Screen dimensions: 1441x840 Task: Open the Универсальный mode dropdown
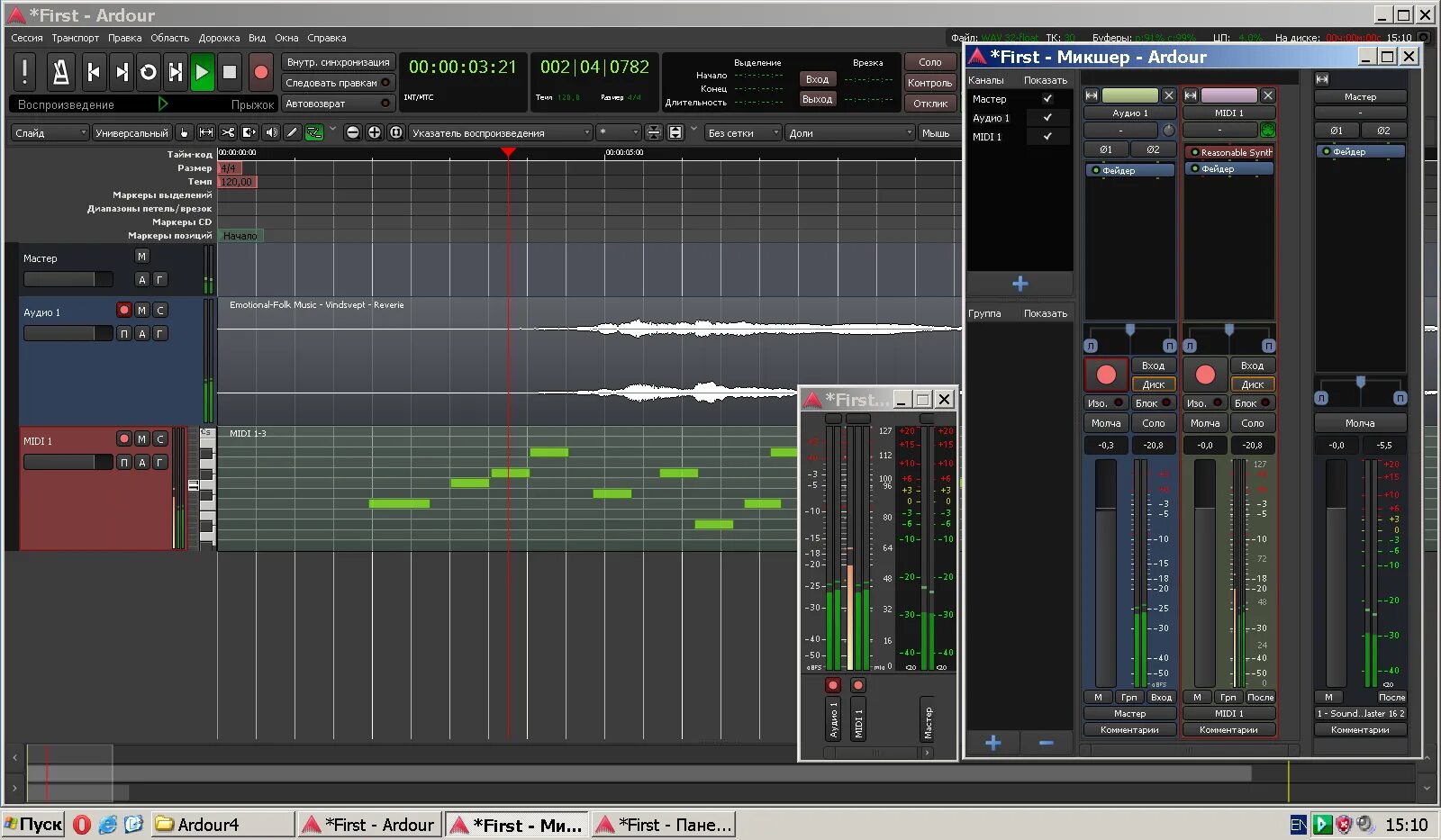pos(131,133)
